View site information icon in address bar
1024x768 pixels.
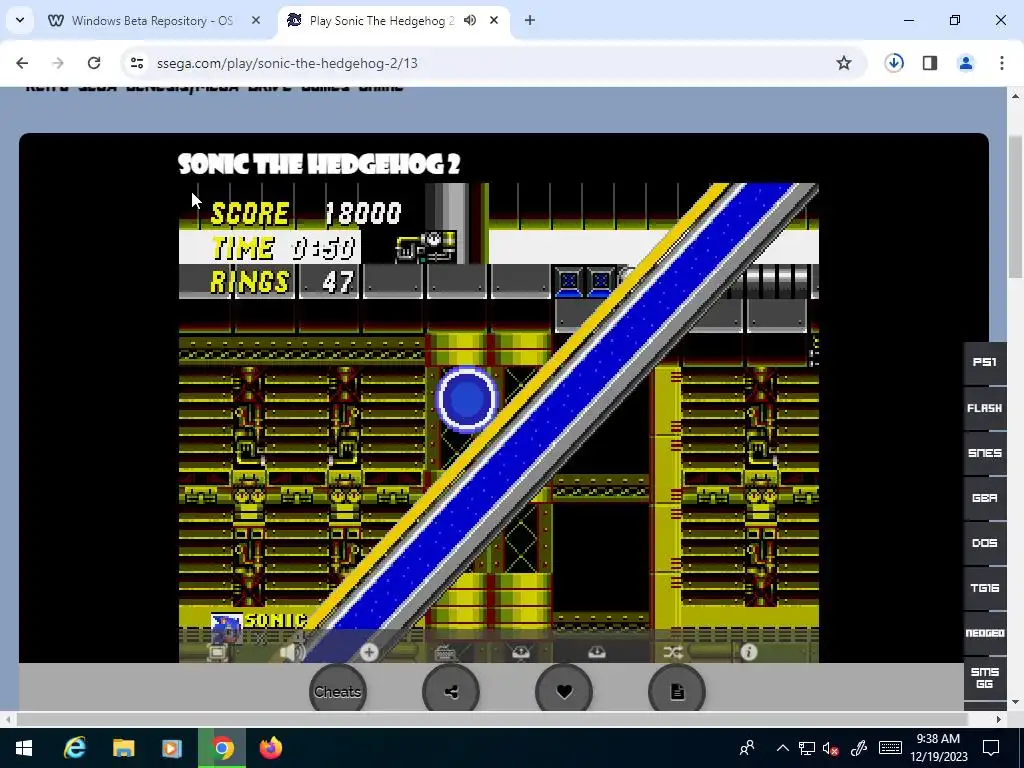point(136,63)
